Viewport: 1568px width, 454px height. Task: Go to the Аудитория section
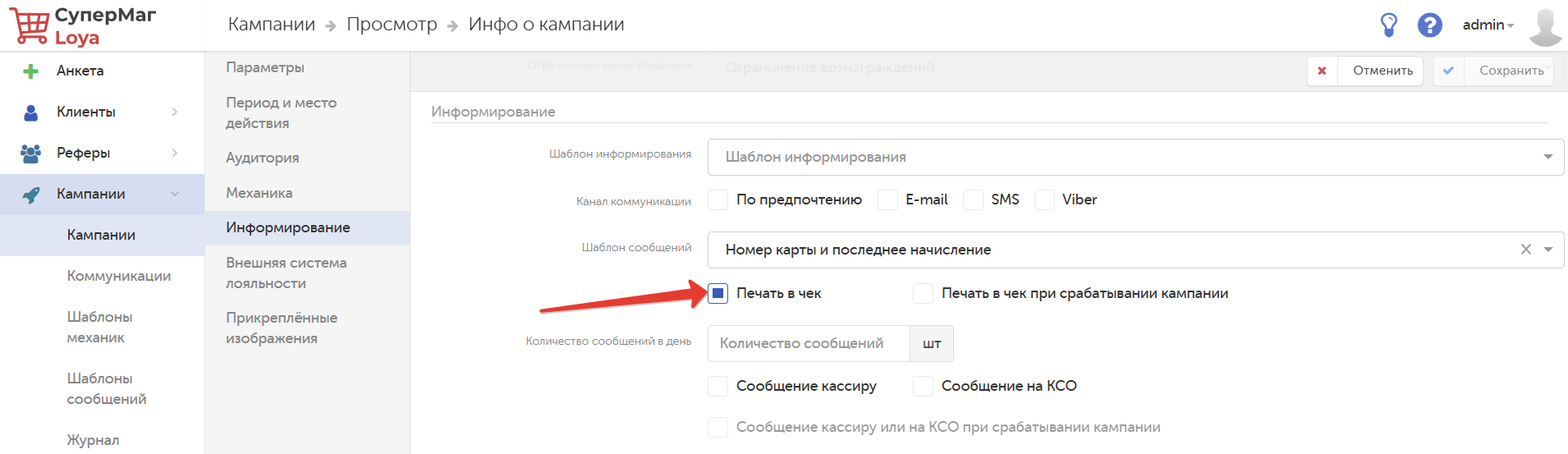(263, 158)
